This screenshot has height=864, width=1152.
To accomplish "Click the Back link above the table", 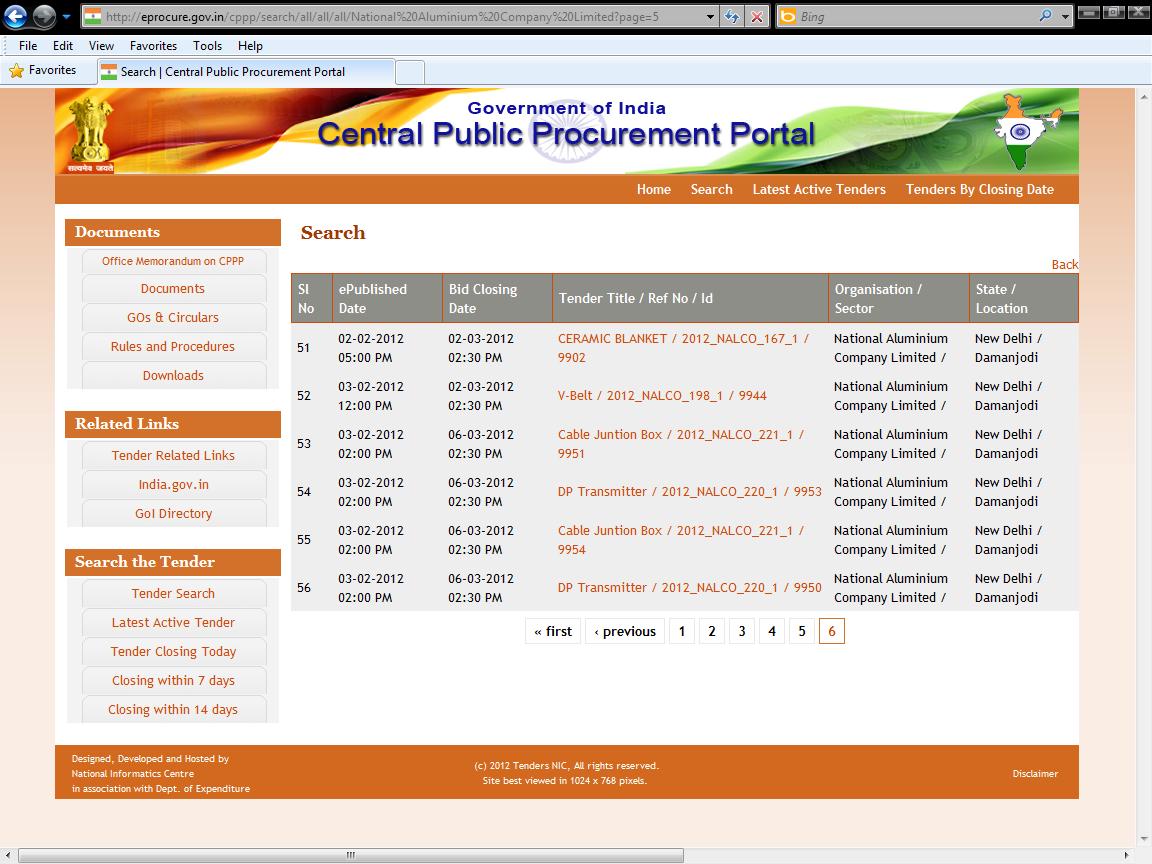I will point(1065,264).
